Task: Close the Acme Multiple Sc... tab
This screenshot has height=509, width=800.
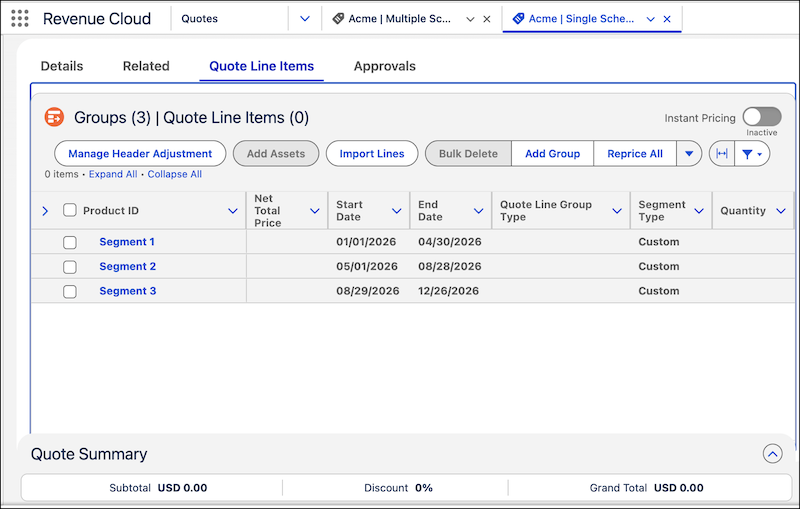Action: pyautogui.click(x=487, y=19)
